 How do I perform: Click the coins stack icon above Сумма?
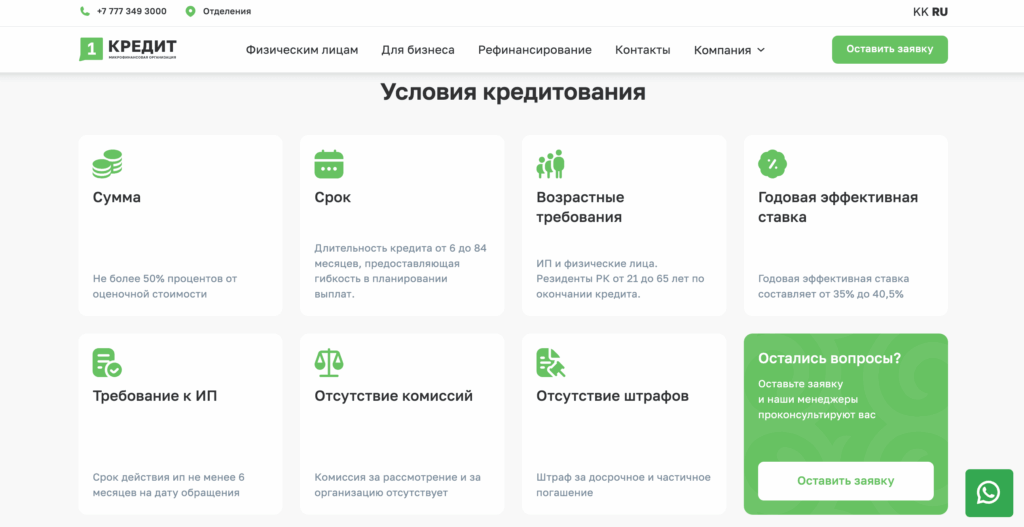pos(107,164)
